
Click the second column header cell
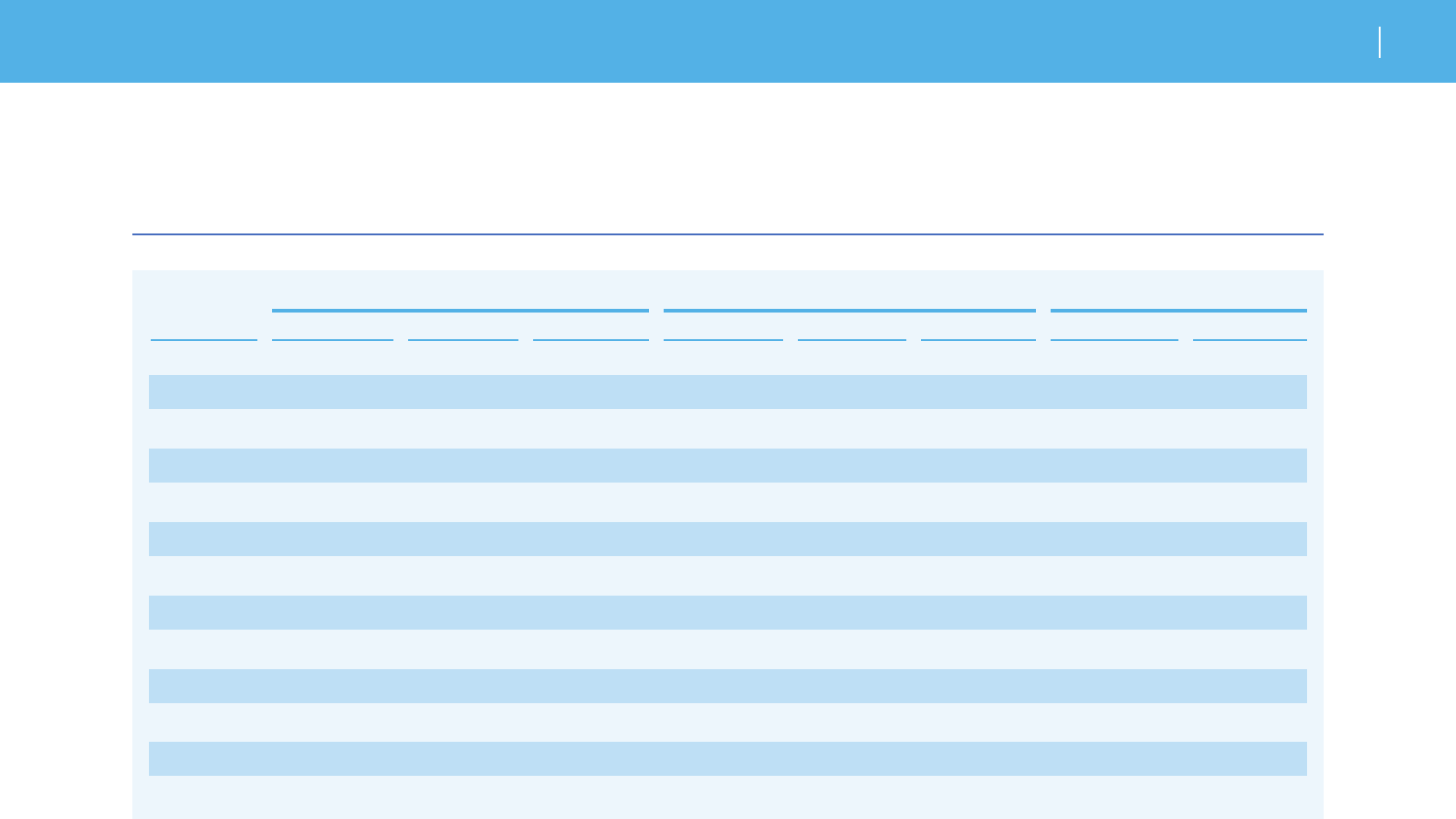pos(332,329)
